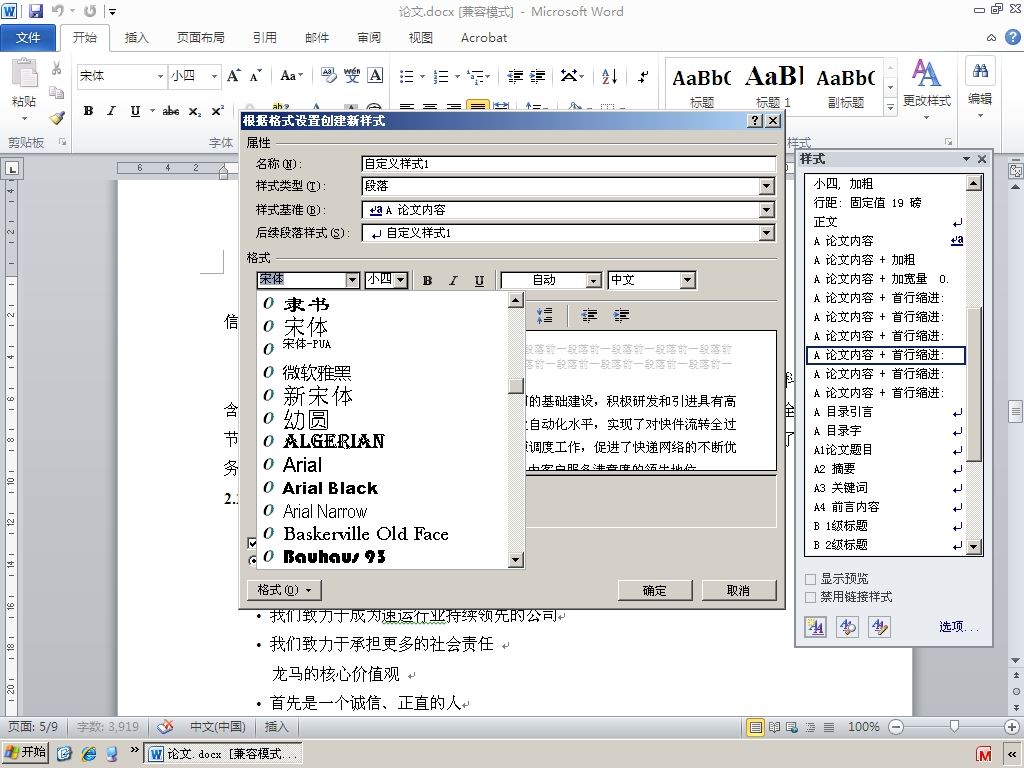Viewport: 1024px width, 768px height.
Task: Switch to the Acrobat tab
Action: click(x=484, y=38)
